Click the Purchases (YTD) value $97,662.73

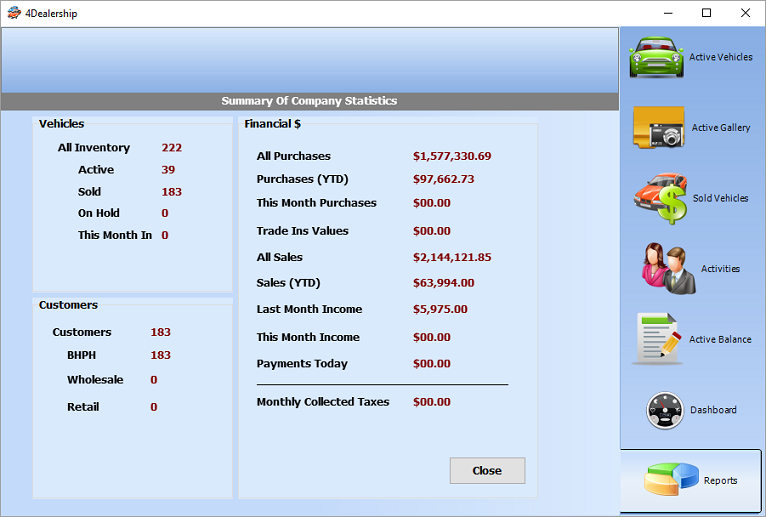coord(443,179)
